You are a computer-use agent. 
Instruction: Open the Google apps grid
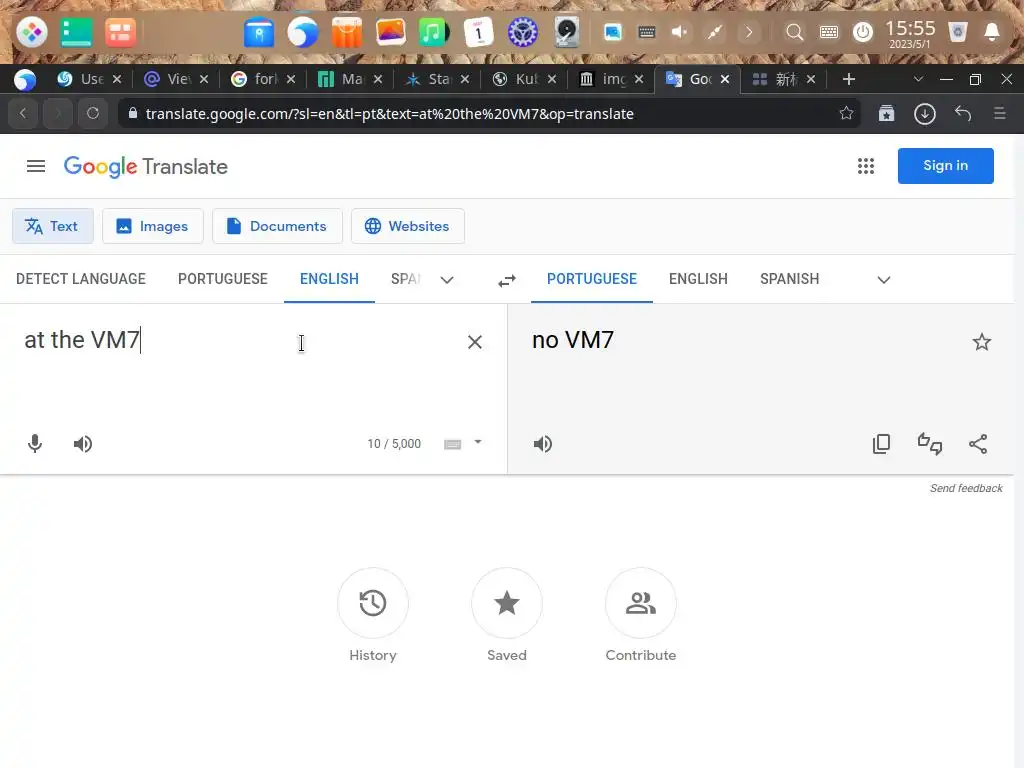coord(866,166)
